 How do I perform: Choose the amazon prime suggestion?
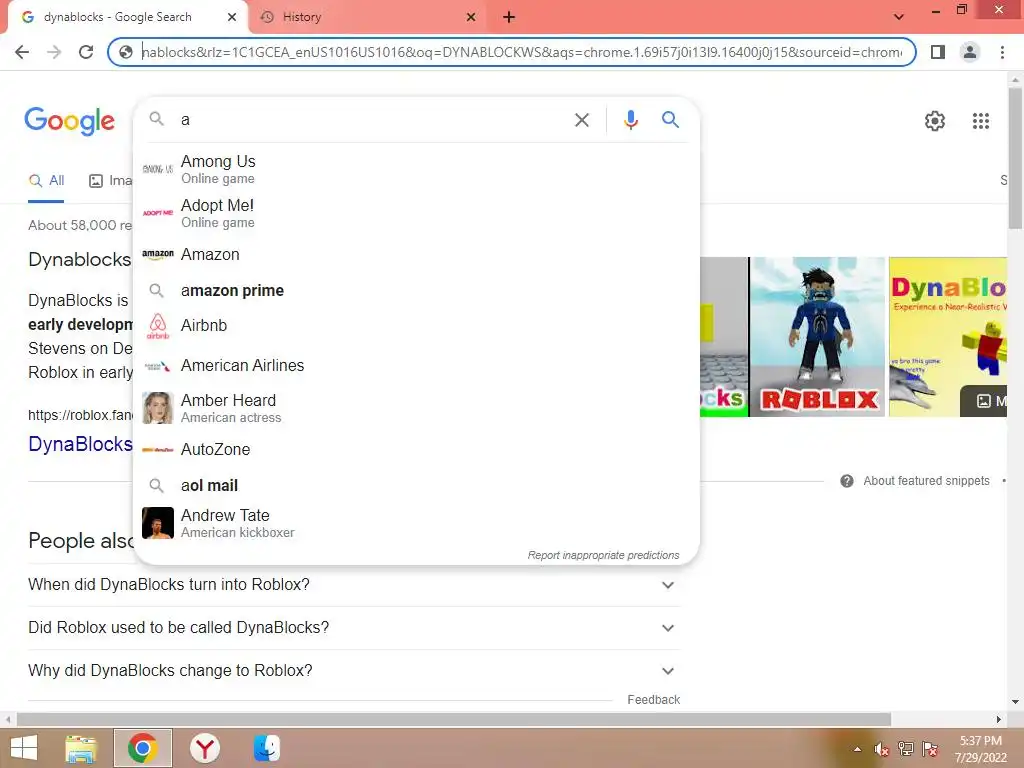[416, 291]
